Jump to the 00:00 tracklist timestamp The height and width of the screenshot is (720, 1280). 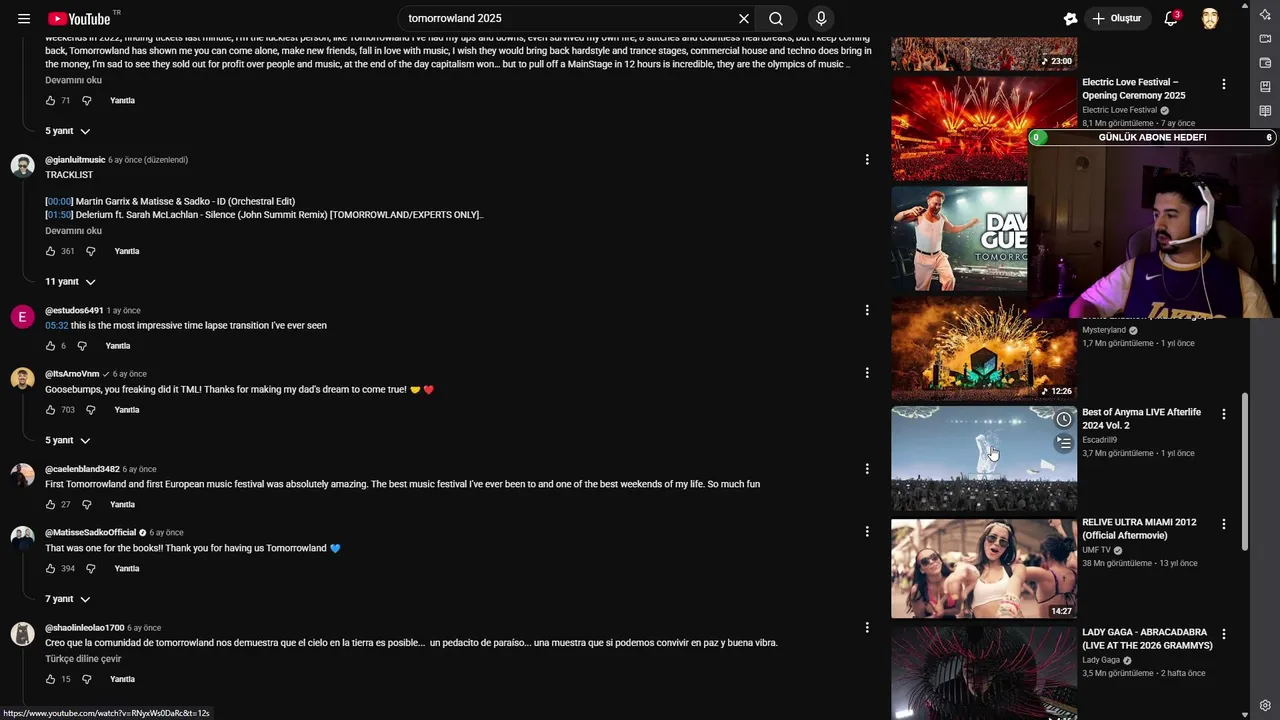(x=59, y=202)
